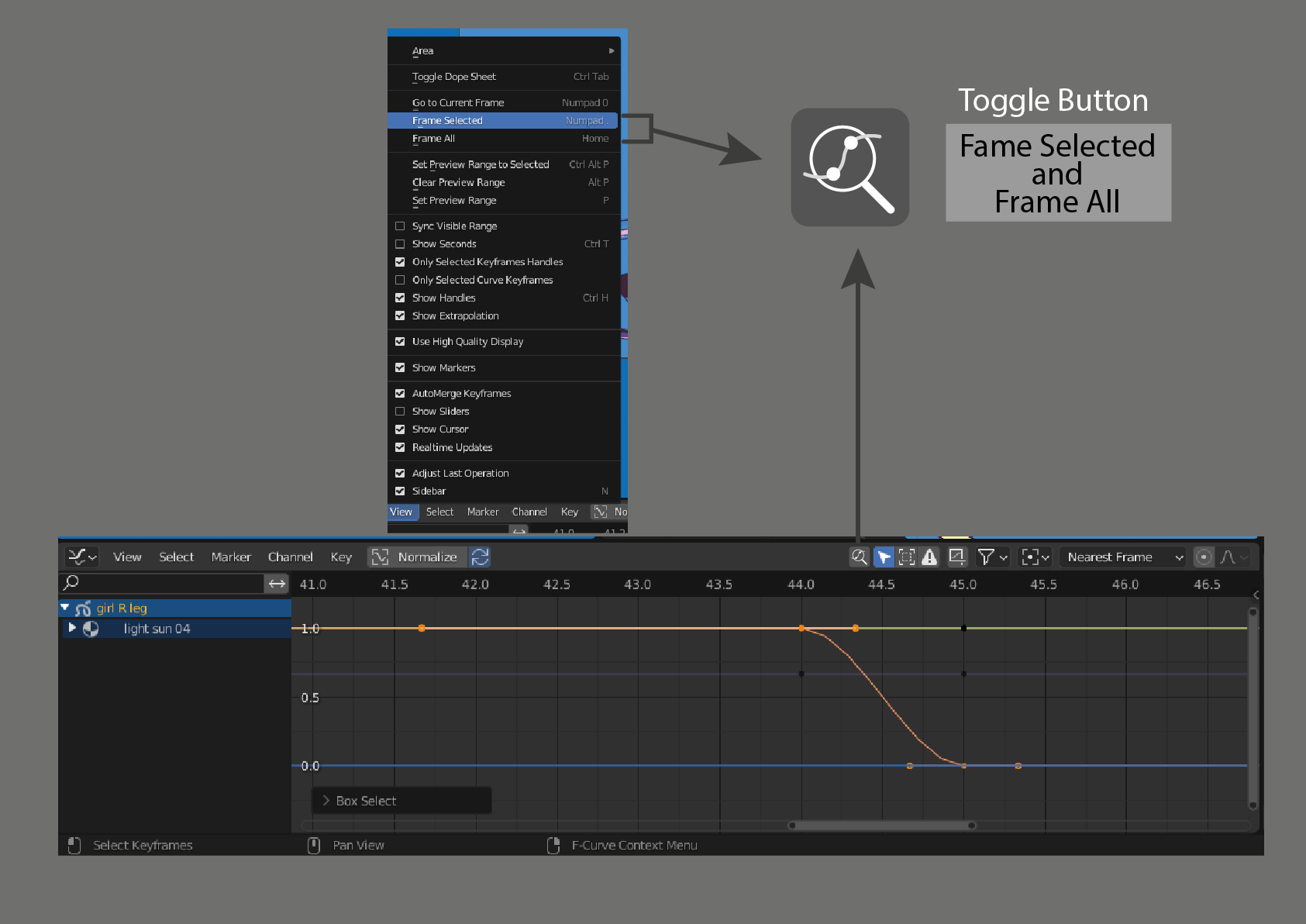This screenshot has height=924, width=1306.
Task: Open Area submenu in View menu
Action: point(502,50)
